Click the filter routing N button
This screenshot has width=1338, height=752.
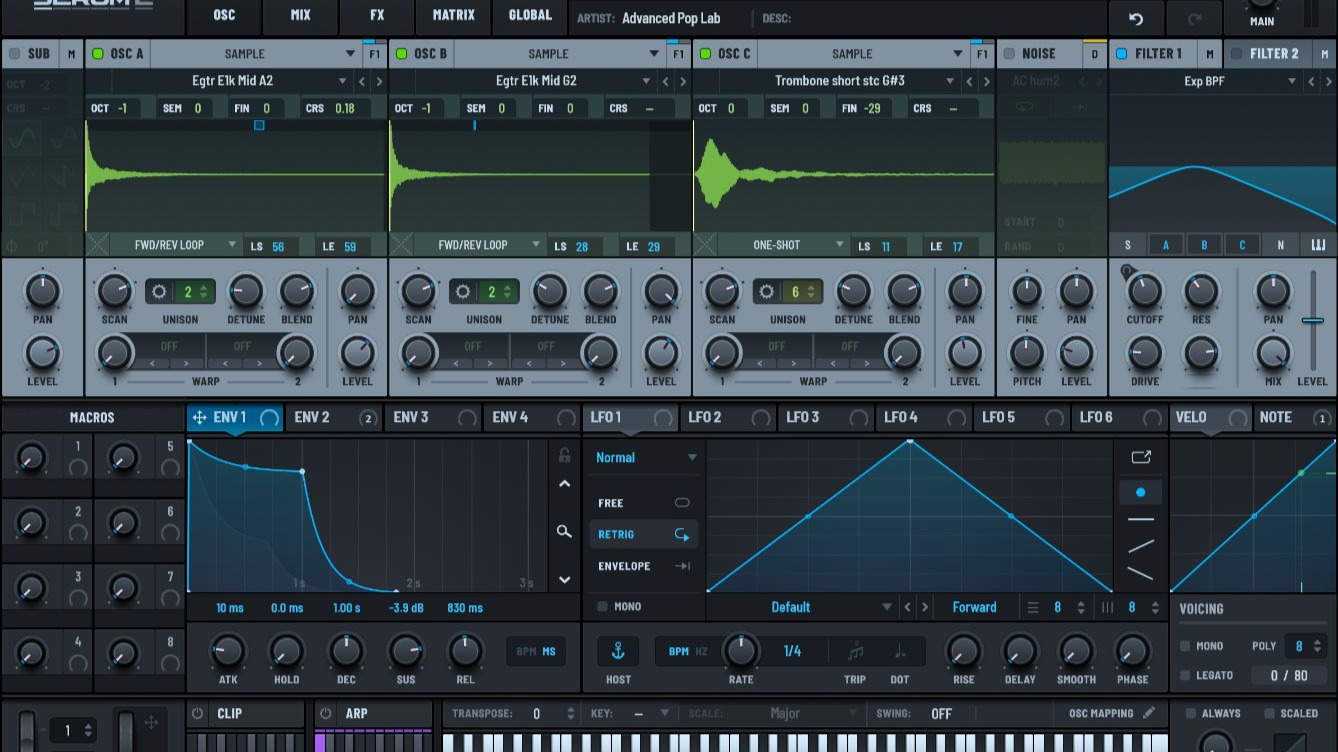coord(1280,245)
